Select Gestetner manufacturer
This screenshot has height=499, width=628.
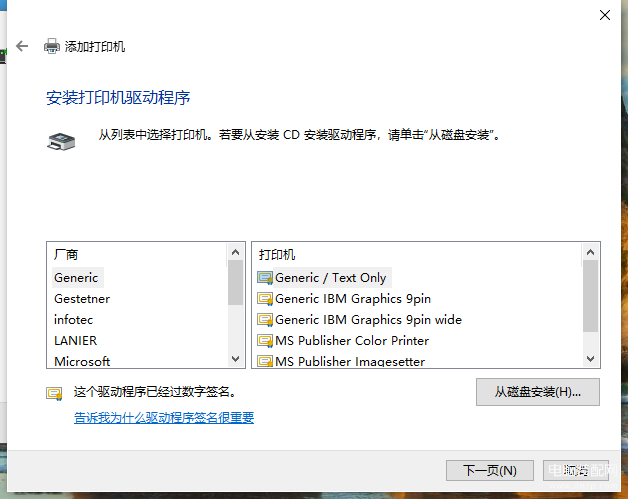pyautogui.click(x=82, y=299)
